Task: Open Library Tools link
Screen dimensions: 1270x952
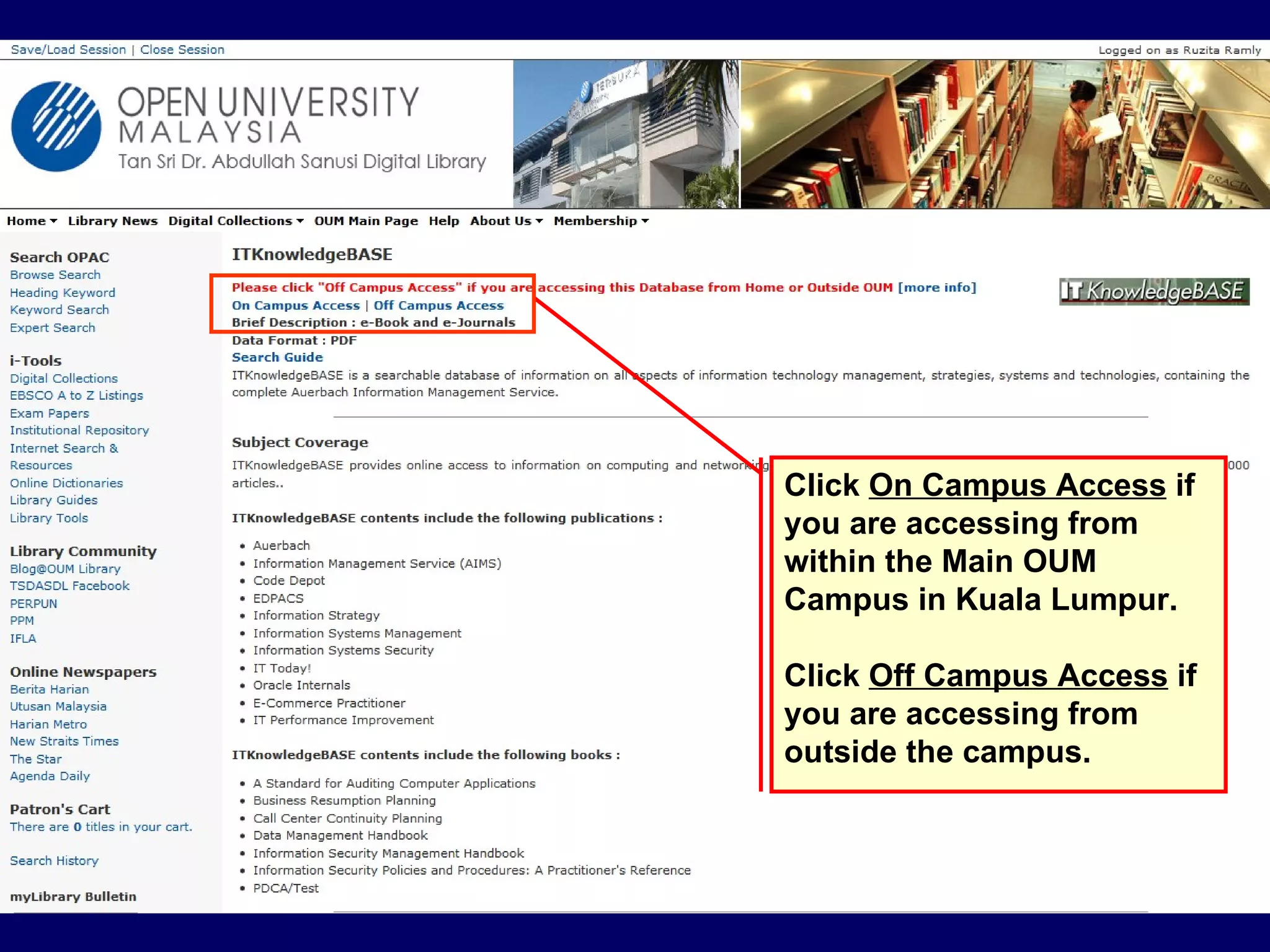Action: (49, 518)
